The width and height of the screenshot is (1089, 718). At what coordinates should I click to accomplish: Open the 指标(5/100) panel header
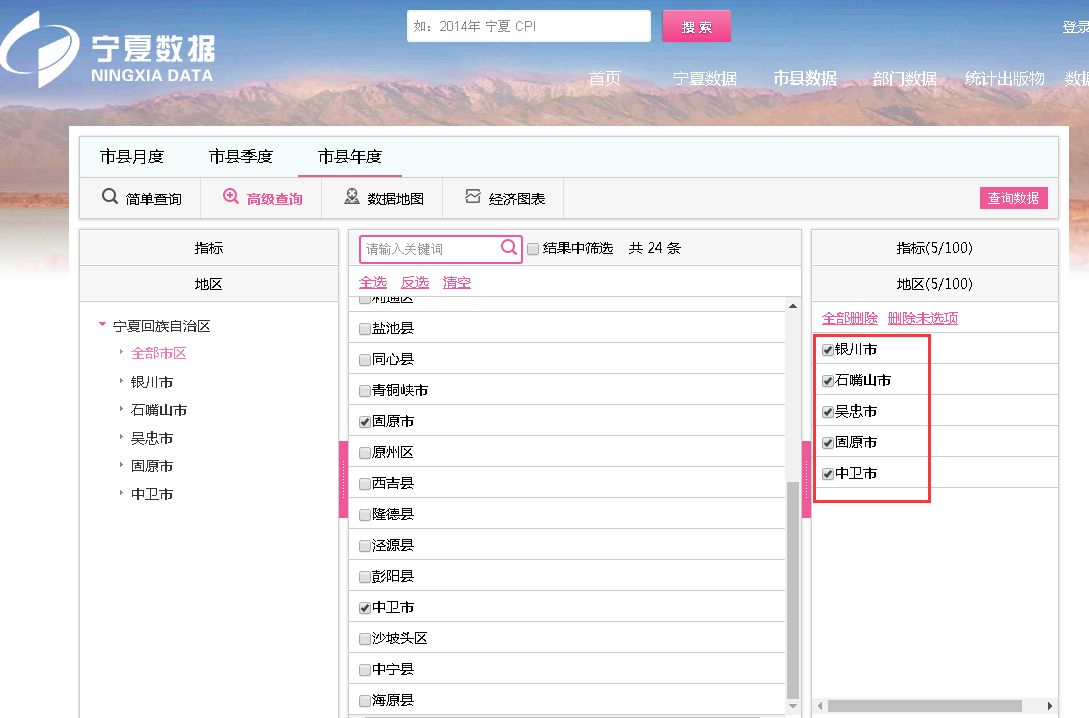tap(935, 248)
